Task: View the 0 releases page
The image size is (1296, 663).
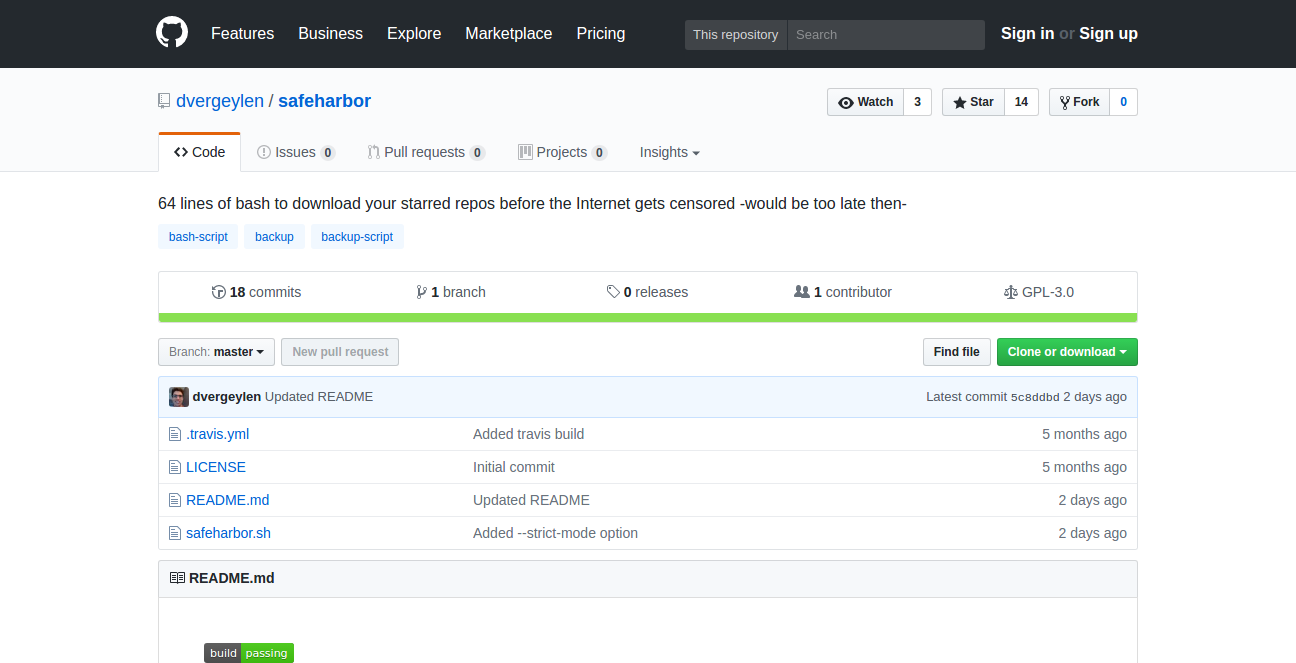Action: click(647, 292)
